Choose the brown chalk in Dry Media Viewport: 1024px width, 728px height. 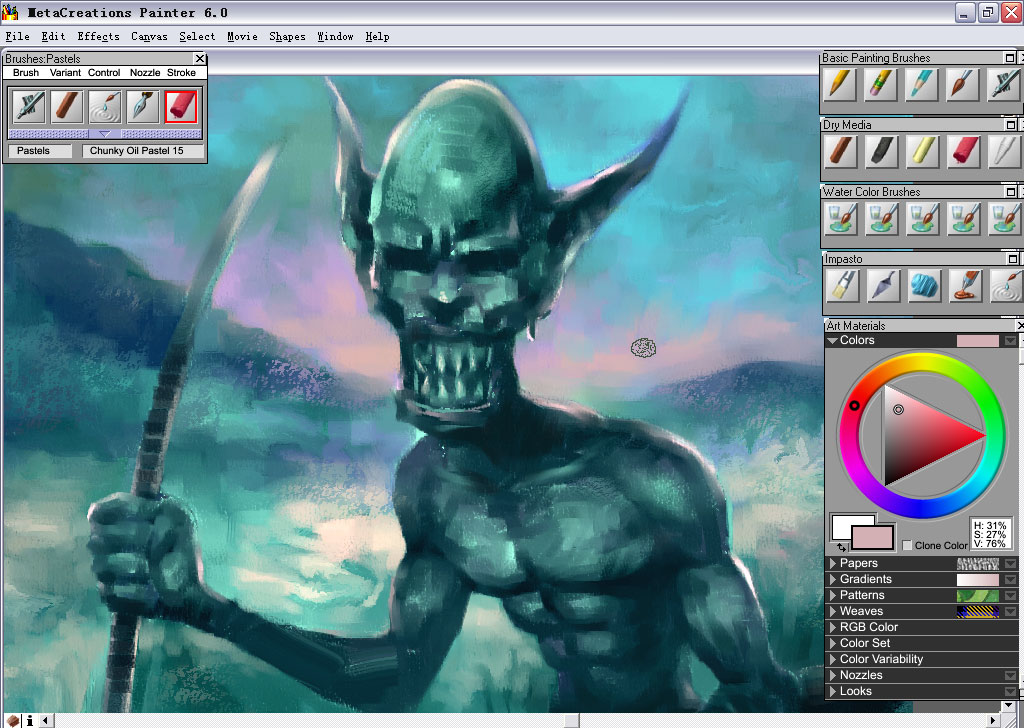[840, 151]
